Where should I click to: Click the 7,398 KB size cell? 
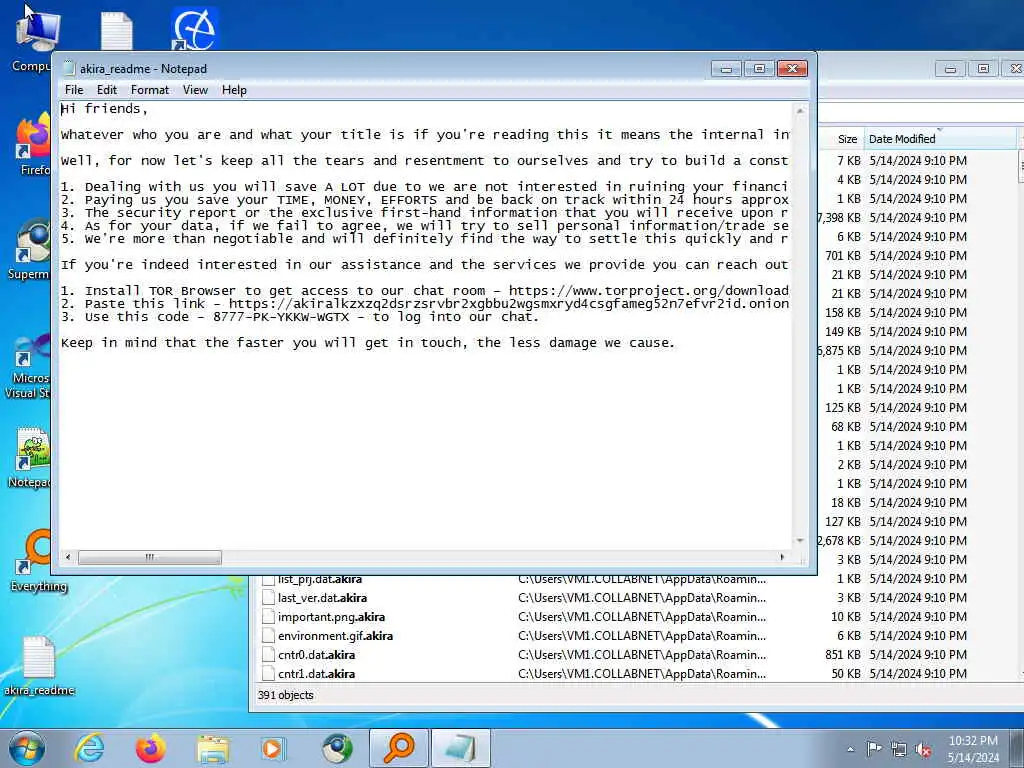pyautogui.click(x=839, y=217)
